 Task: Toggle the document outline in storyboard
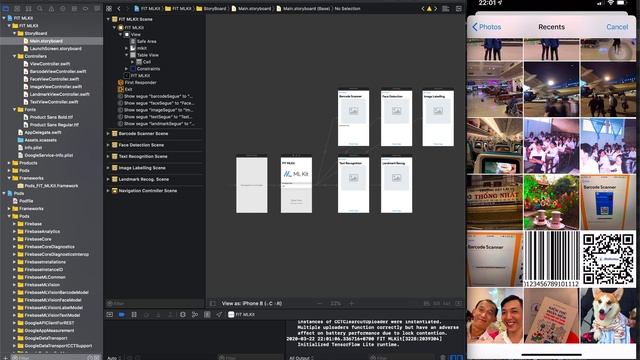(x=213, y=303)
